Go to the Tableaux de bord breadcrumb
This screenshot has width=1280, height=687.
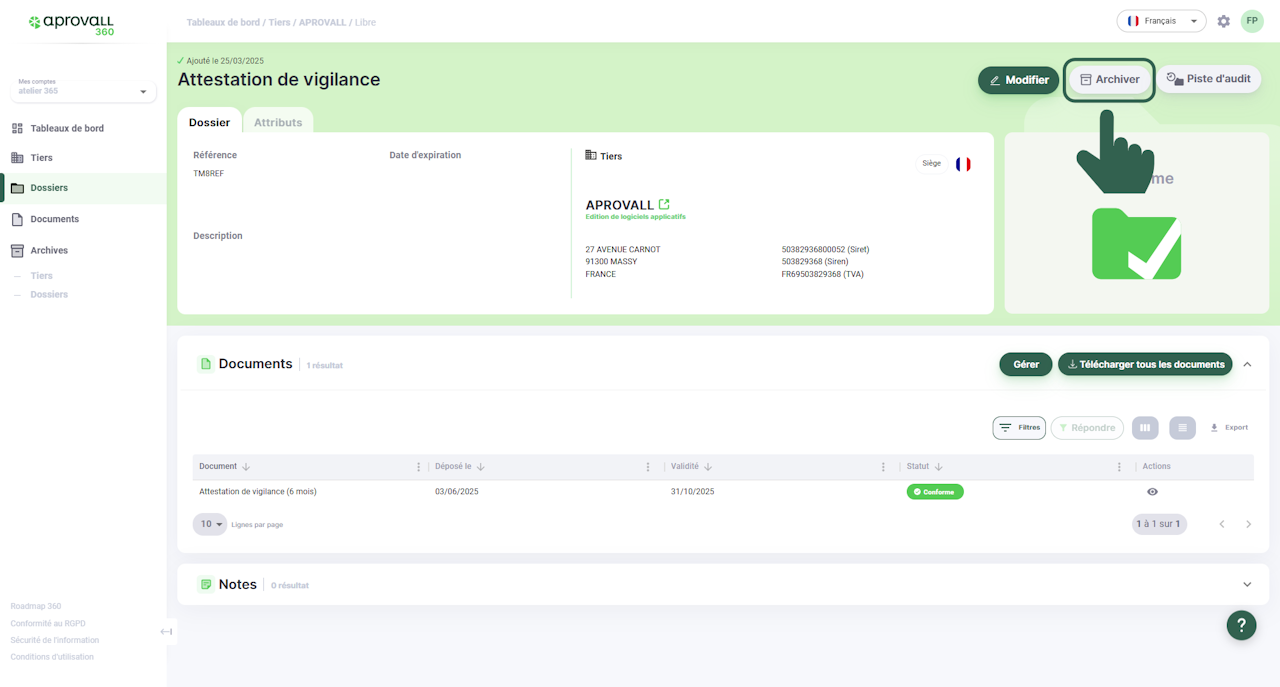(223, 22)
